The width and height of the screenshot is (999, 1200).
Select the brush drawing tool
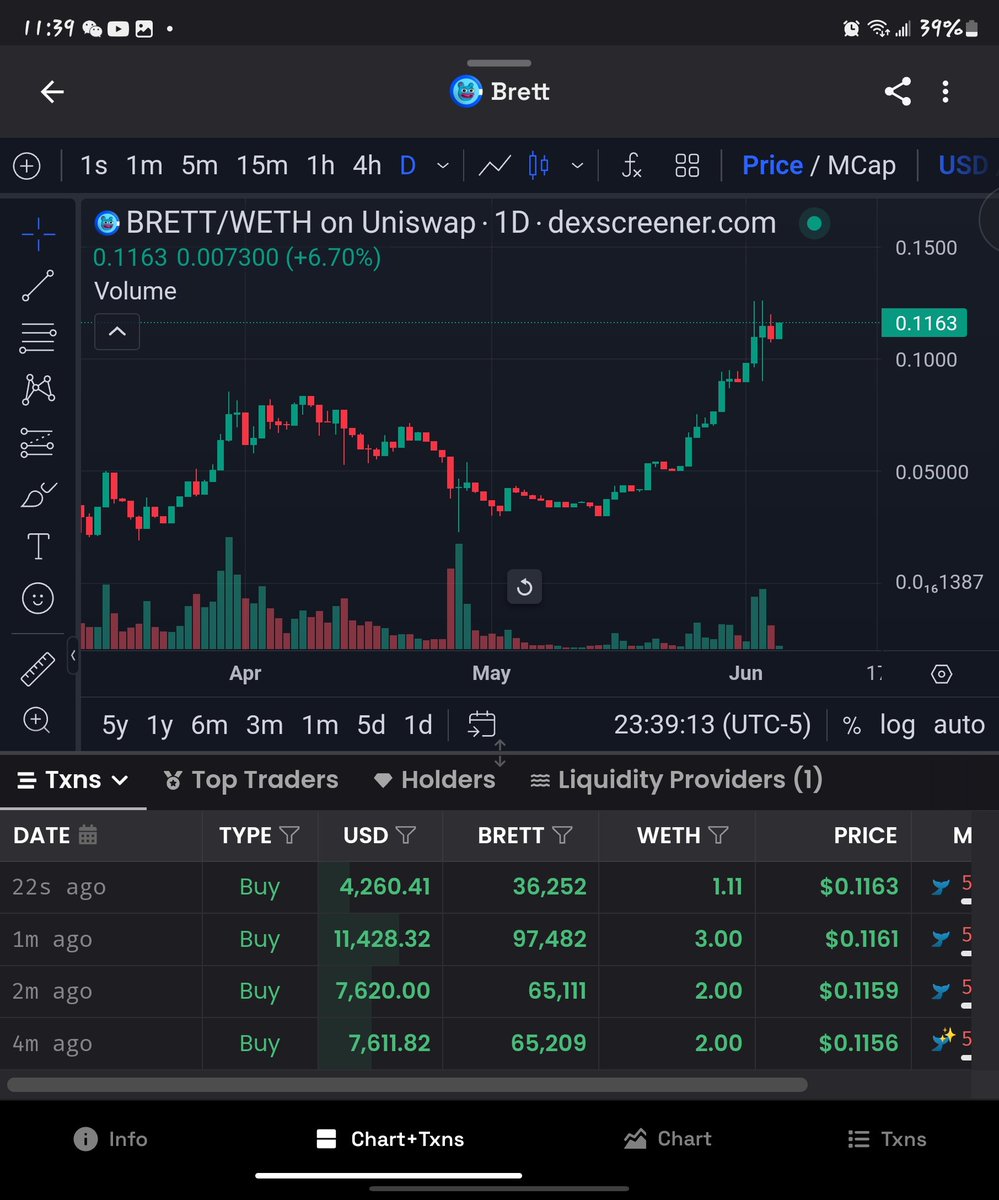[38, 494]
